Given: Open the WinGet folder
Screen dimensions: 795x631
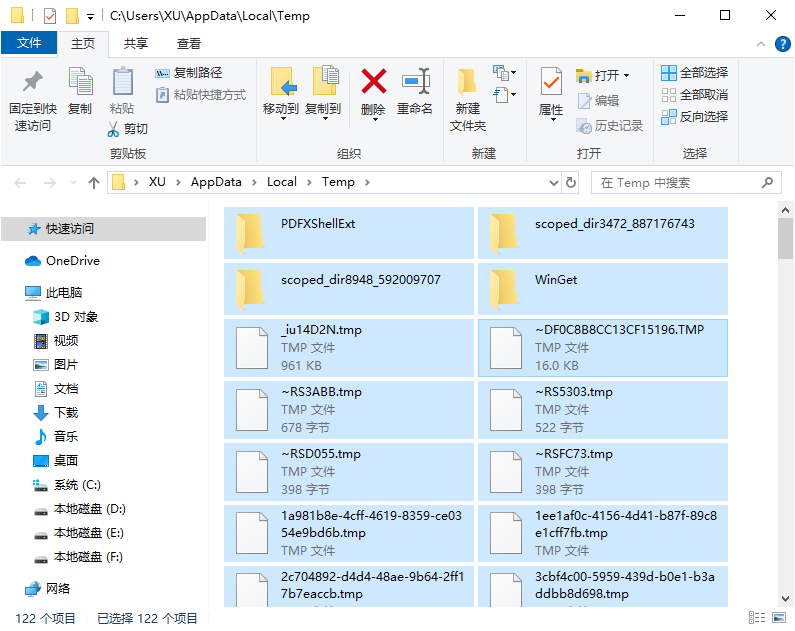Looking at the screenshot, I should coord(556,280).
